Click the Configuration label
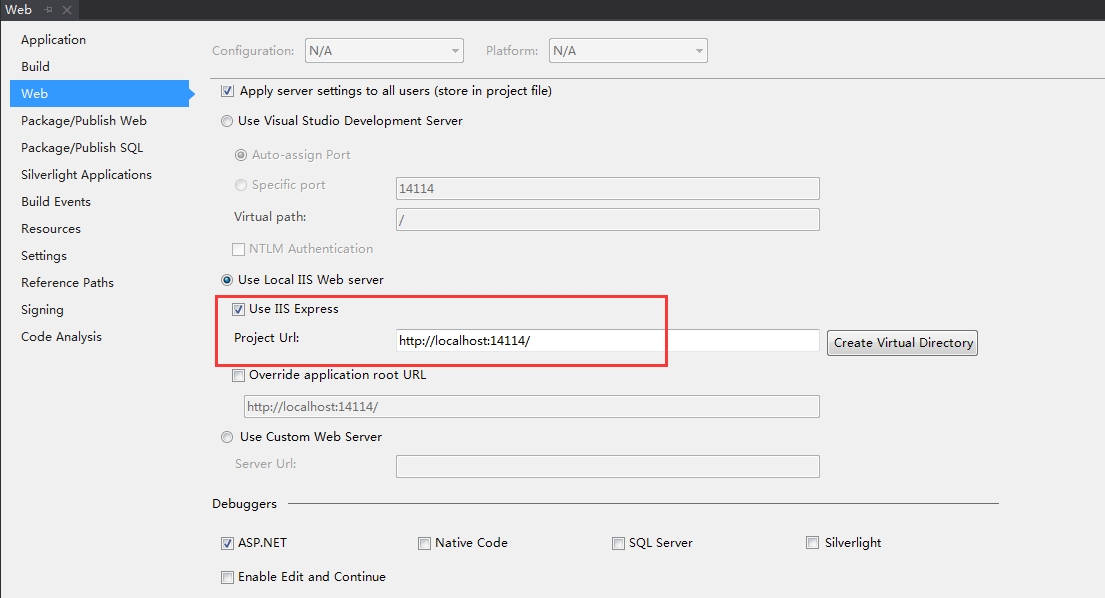 253,51
